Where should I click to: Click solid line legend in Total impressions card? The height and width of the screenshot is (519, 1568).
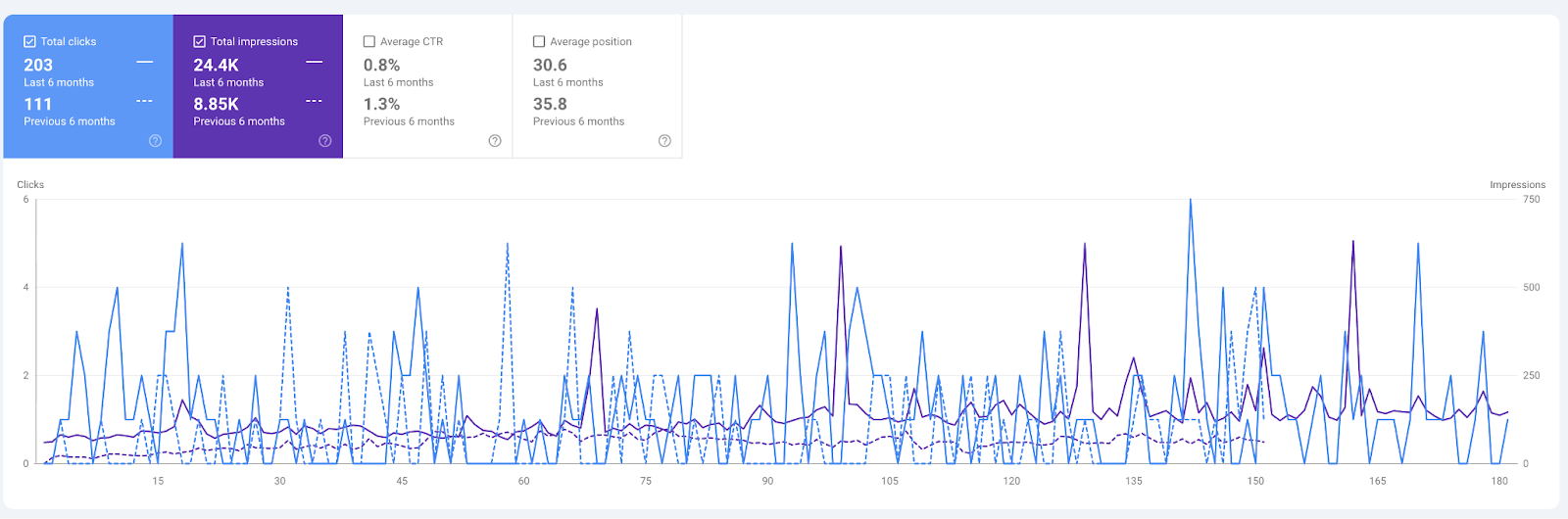pos(315,62)
